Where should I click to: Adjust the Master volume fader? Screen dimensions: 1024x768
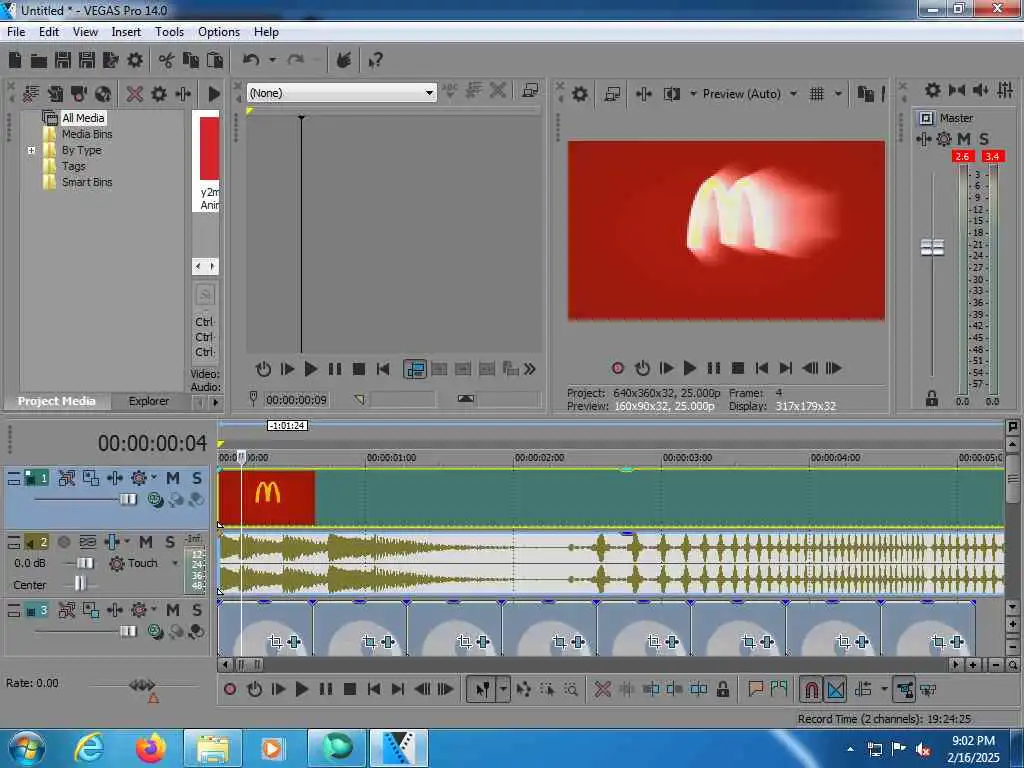(x=932, y=248)
